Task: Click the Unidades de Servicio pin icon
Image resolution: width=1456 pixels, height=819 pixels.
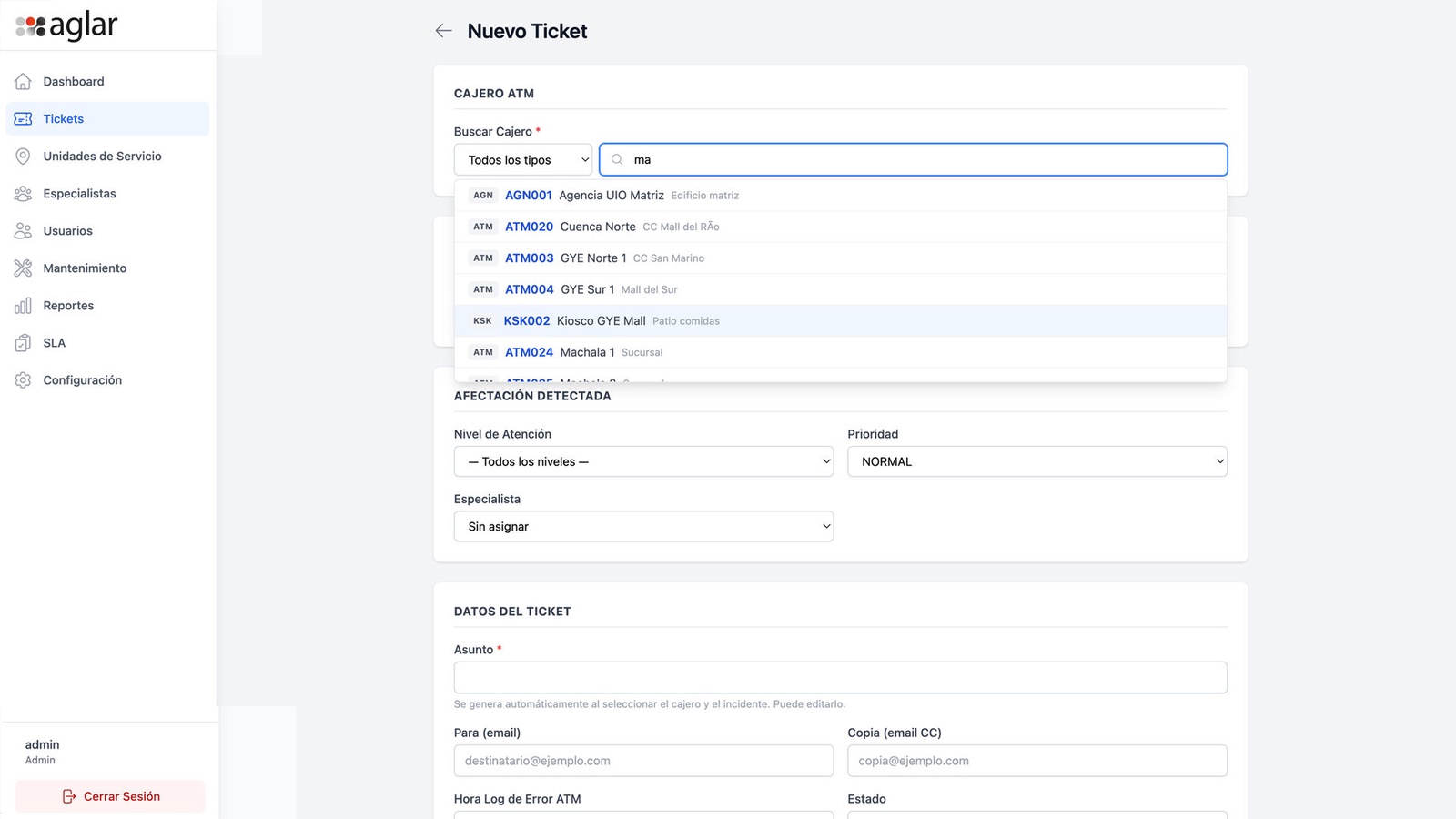Action: coord(23,157)
